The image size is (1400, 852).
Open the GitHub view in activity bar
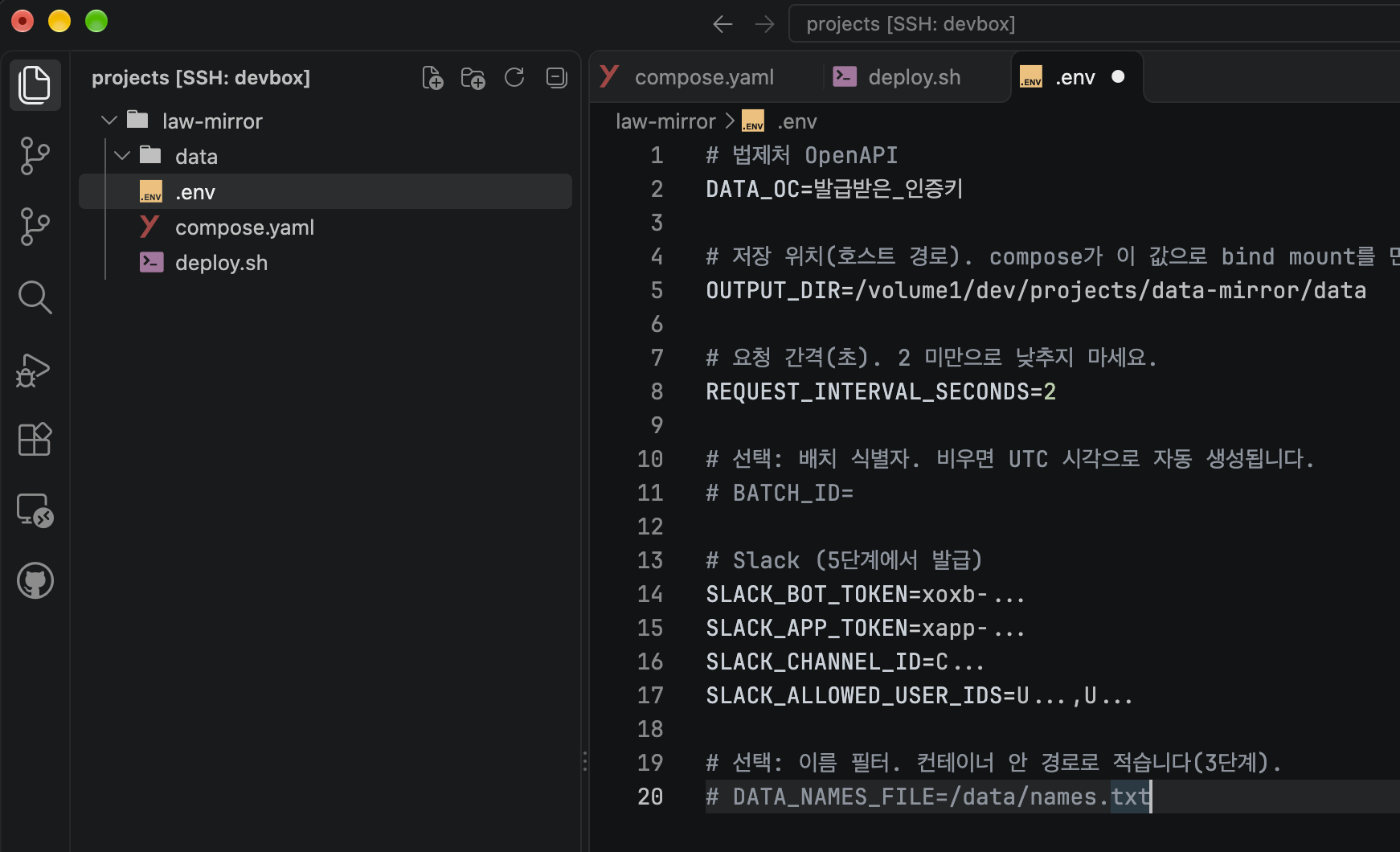[35, 580]
